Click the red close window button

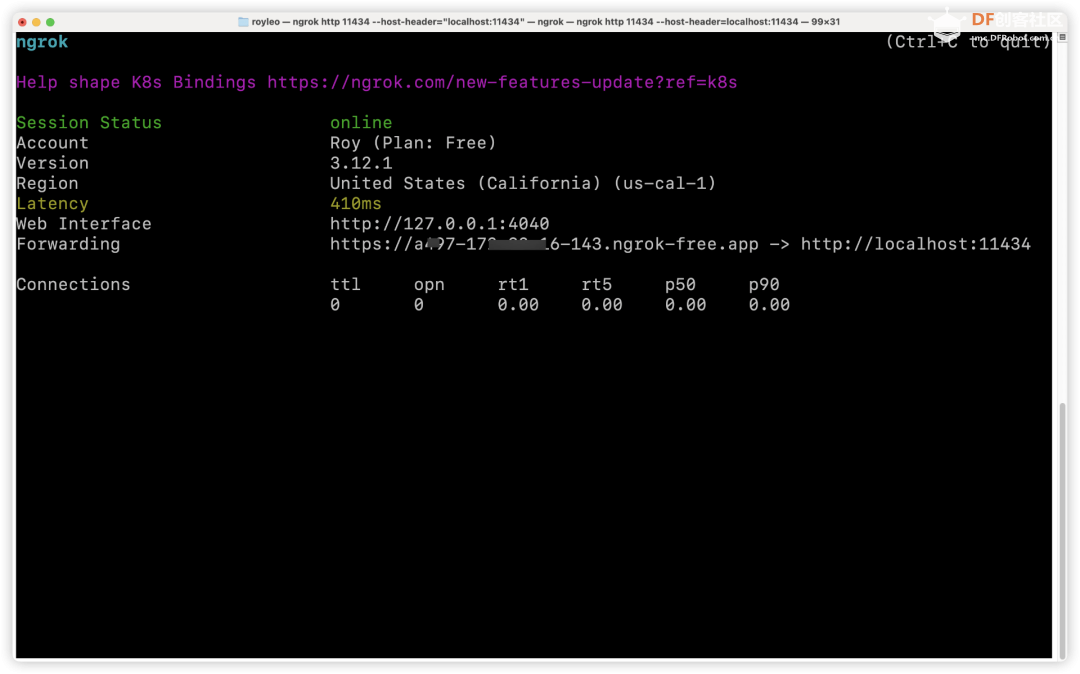[22, 22]
